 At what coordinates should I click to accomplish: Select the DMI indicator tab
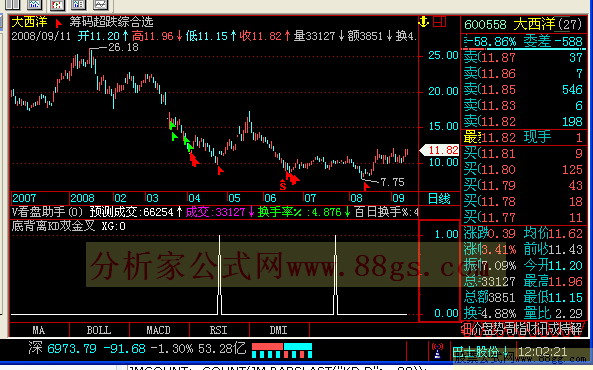(x=279, y=330)
